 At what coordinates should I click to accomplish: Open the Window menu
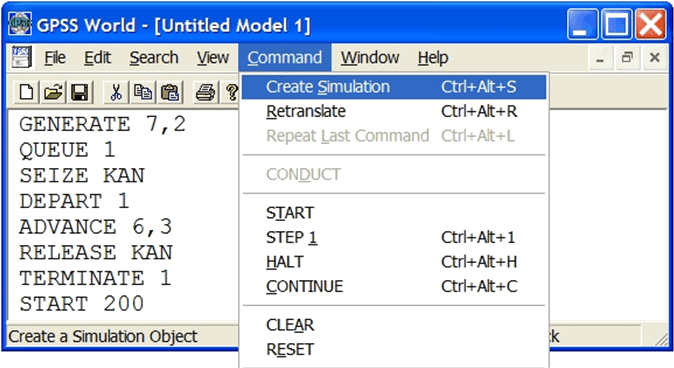tap(370, 57)
